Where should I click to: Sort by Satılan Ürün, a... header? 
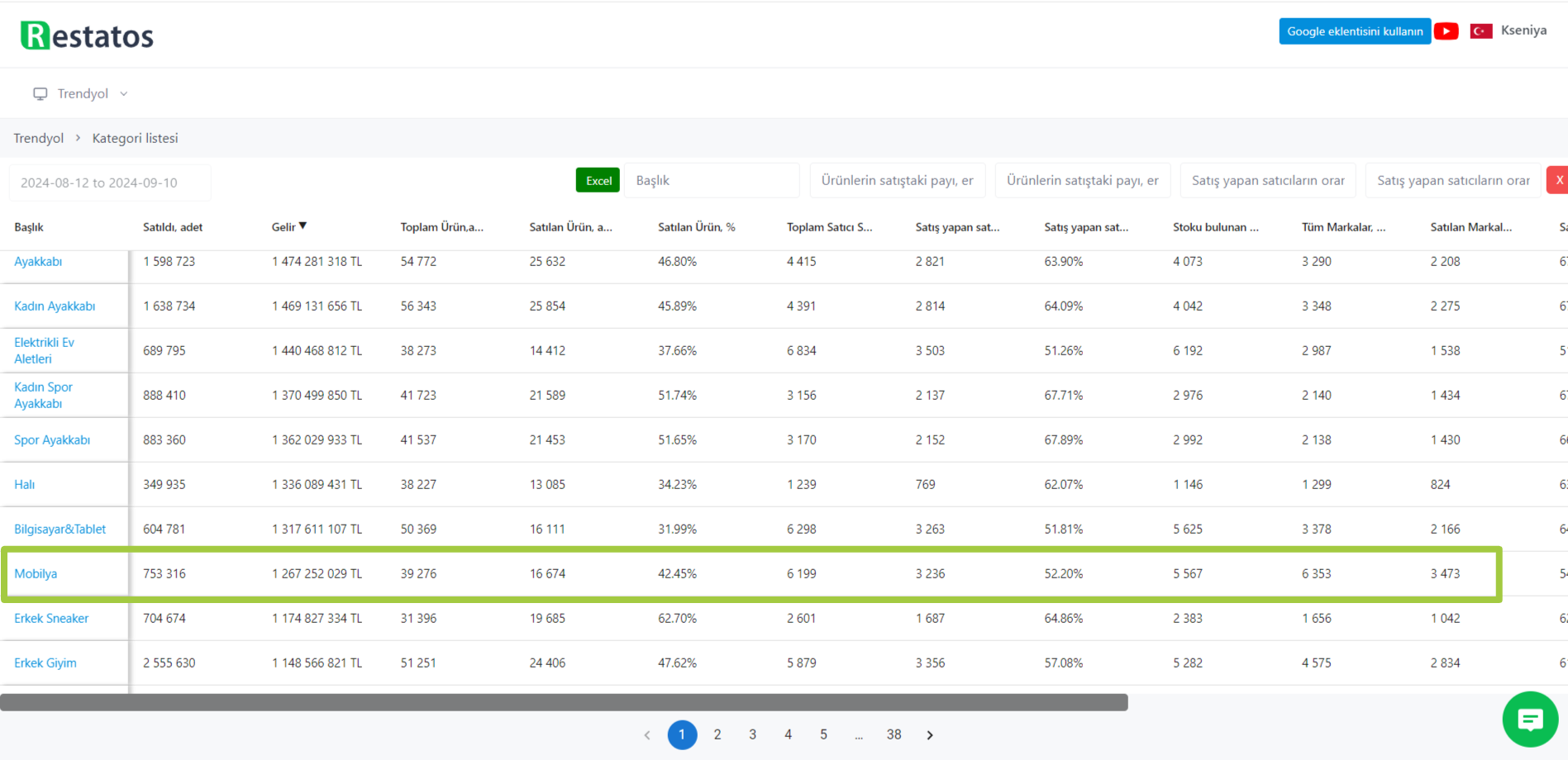(571, 227)
